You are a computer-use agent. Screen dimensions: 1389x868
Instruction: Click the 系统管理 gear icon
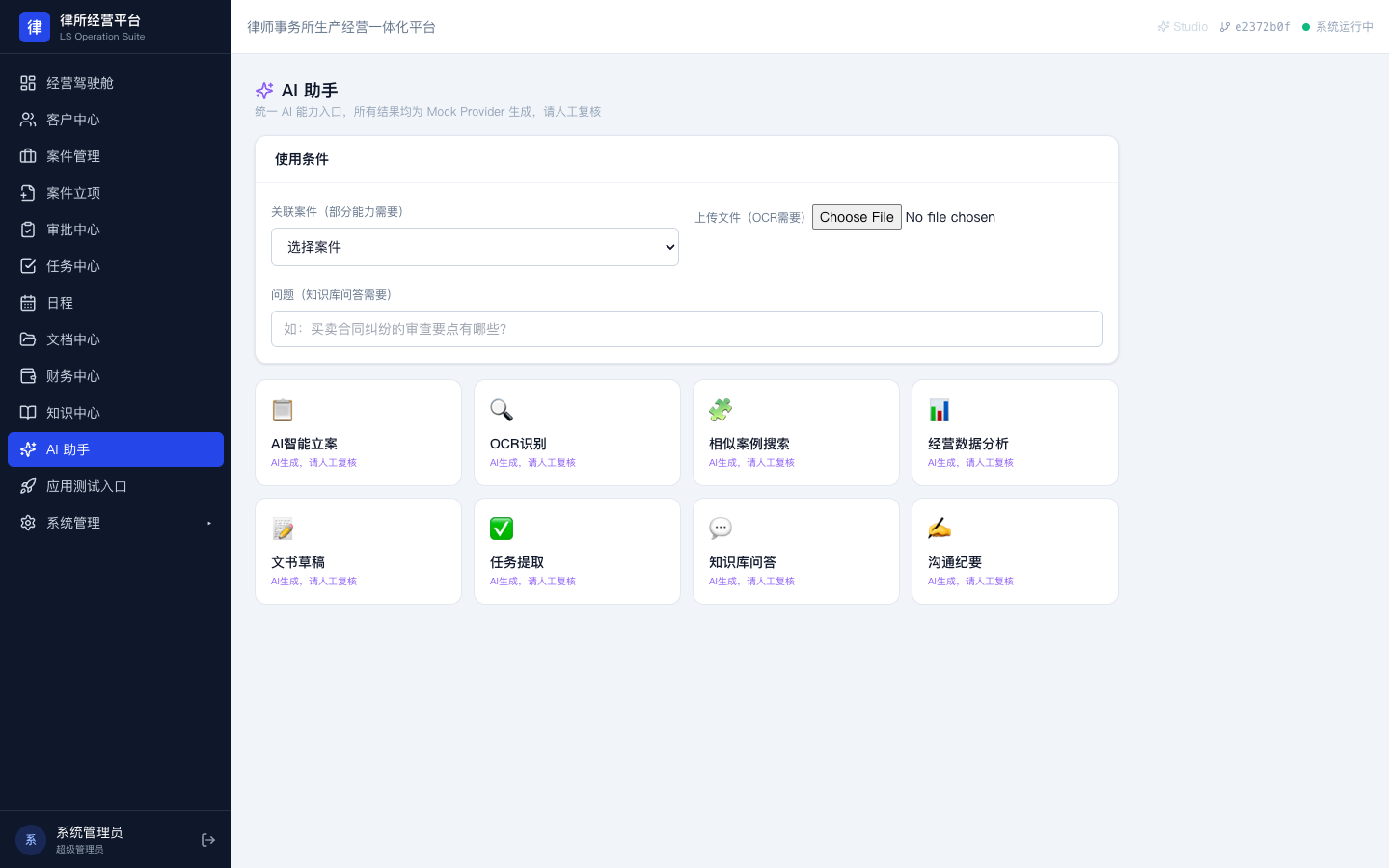[x=28, y=523]
